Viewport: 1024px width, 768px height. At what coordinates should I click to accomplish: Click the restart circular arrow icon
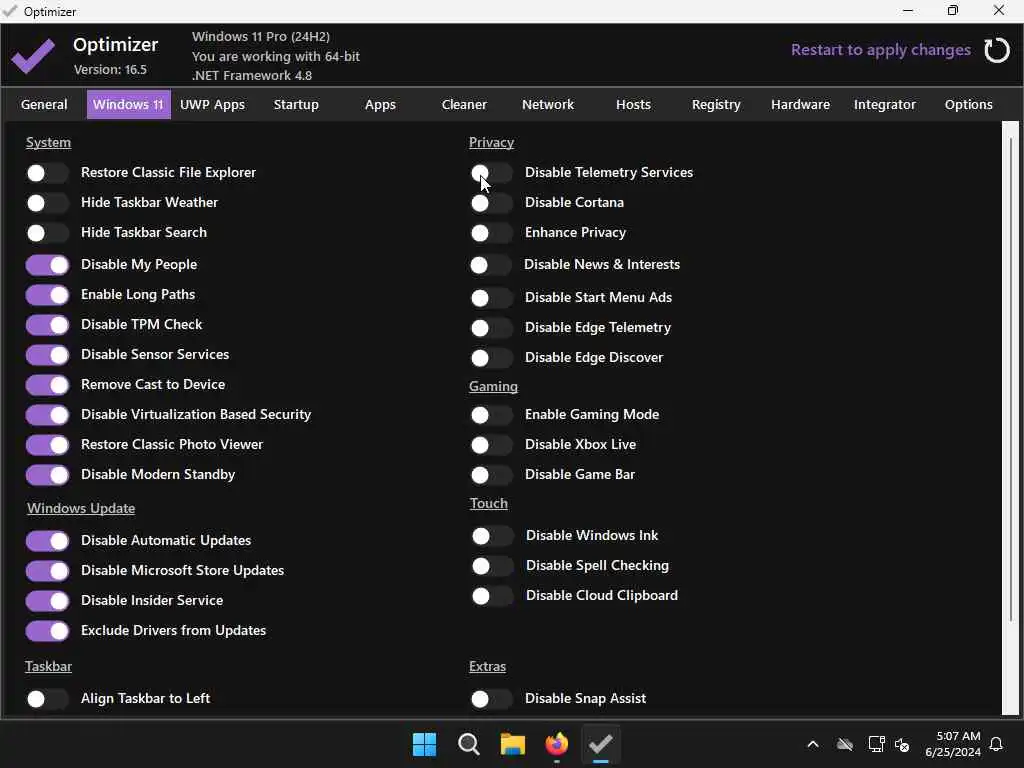(997, 50)
